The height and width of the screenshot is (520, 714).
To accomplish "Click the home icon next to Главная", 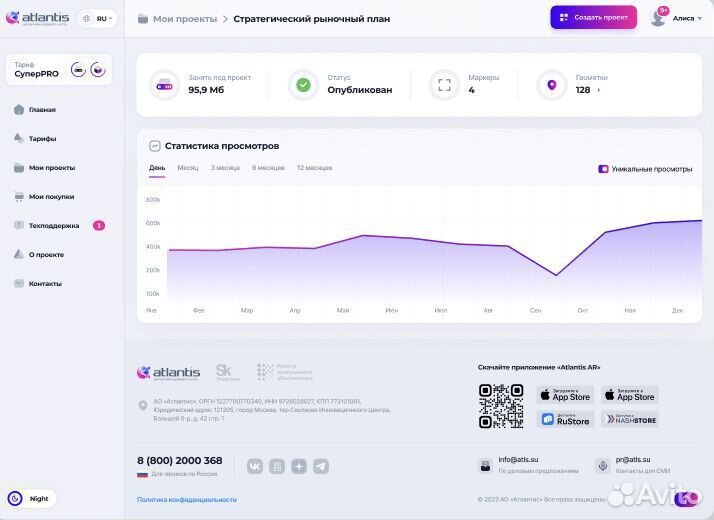I will (x=19, y=109).
